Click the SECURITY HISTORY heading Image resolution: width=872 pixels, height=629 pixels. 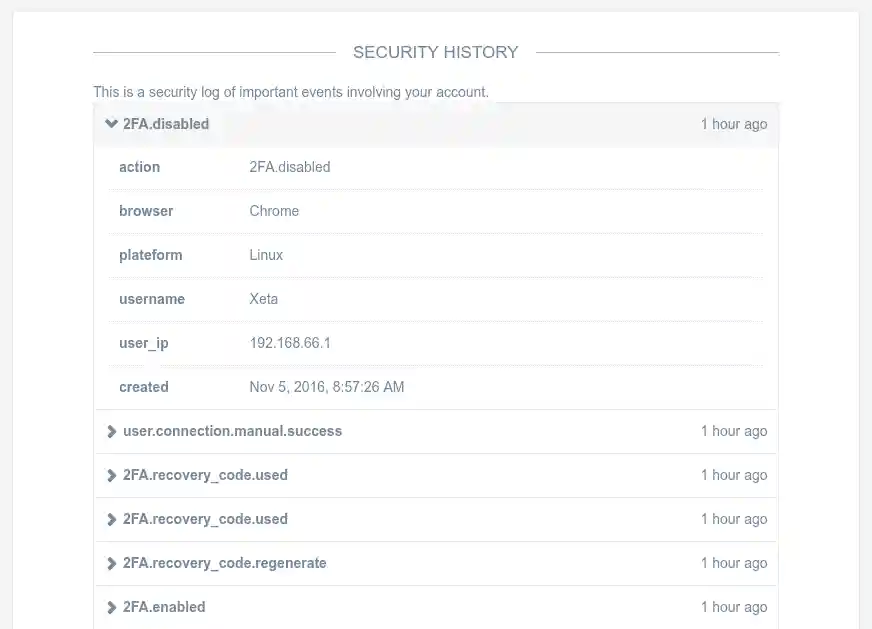435,52
